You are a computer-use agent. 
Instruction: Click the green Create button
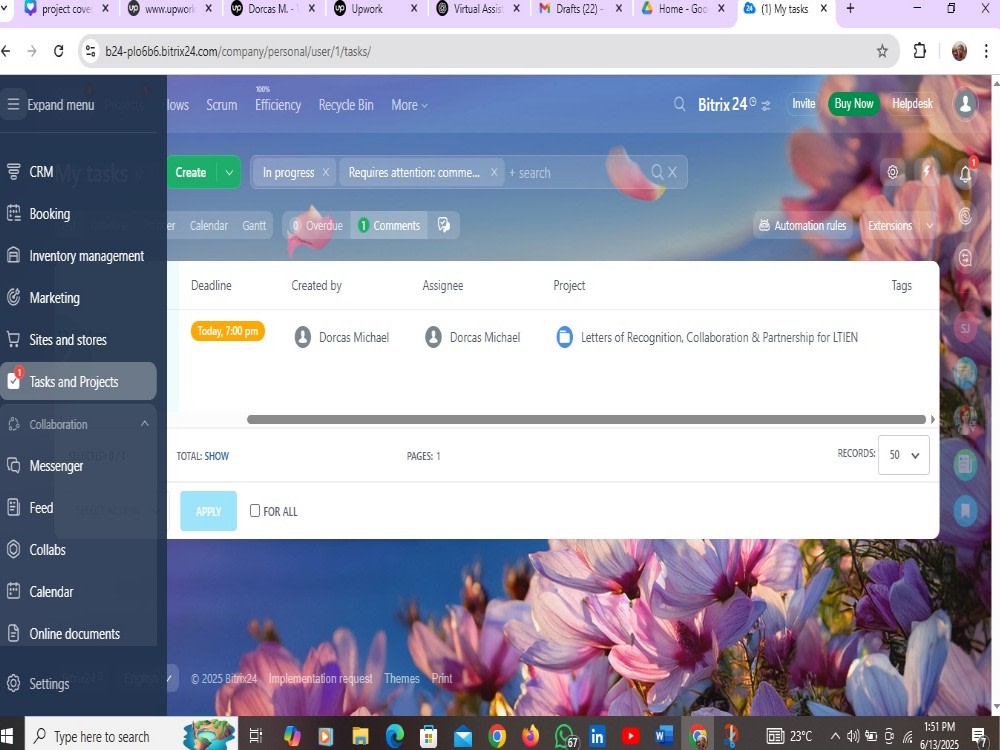click(191, 172)
